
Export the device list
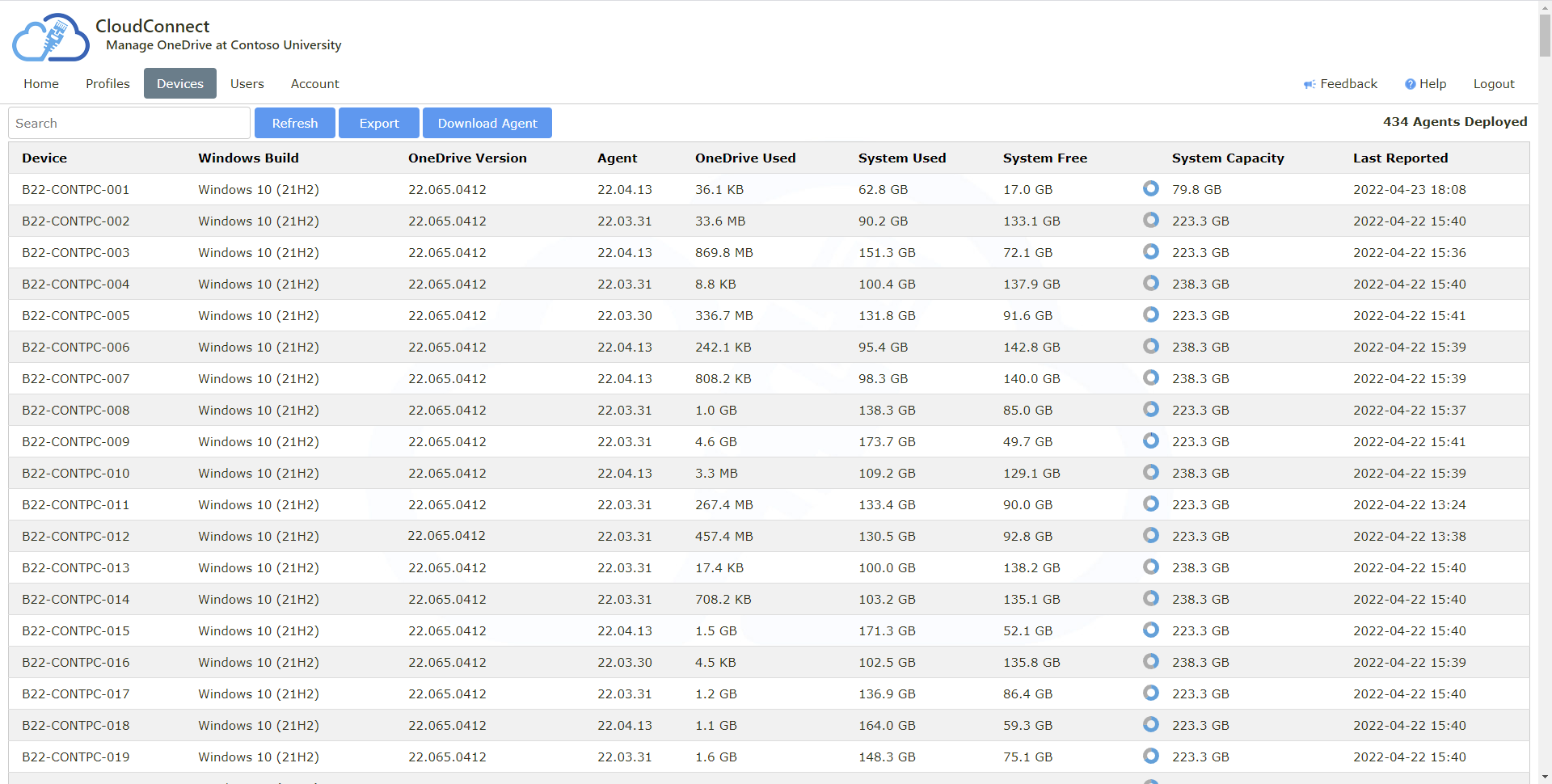378,123
